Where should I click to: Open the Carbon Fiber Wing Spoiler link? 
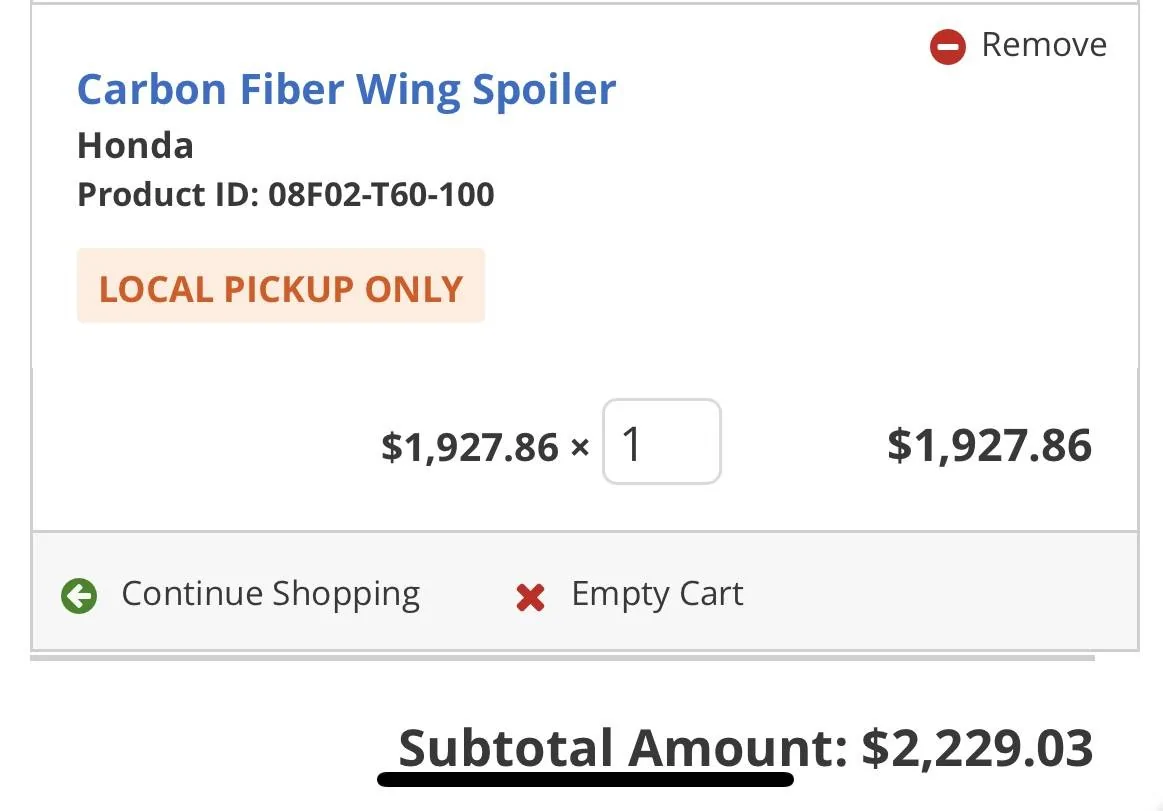coord(346,89)
